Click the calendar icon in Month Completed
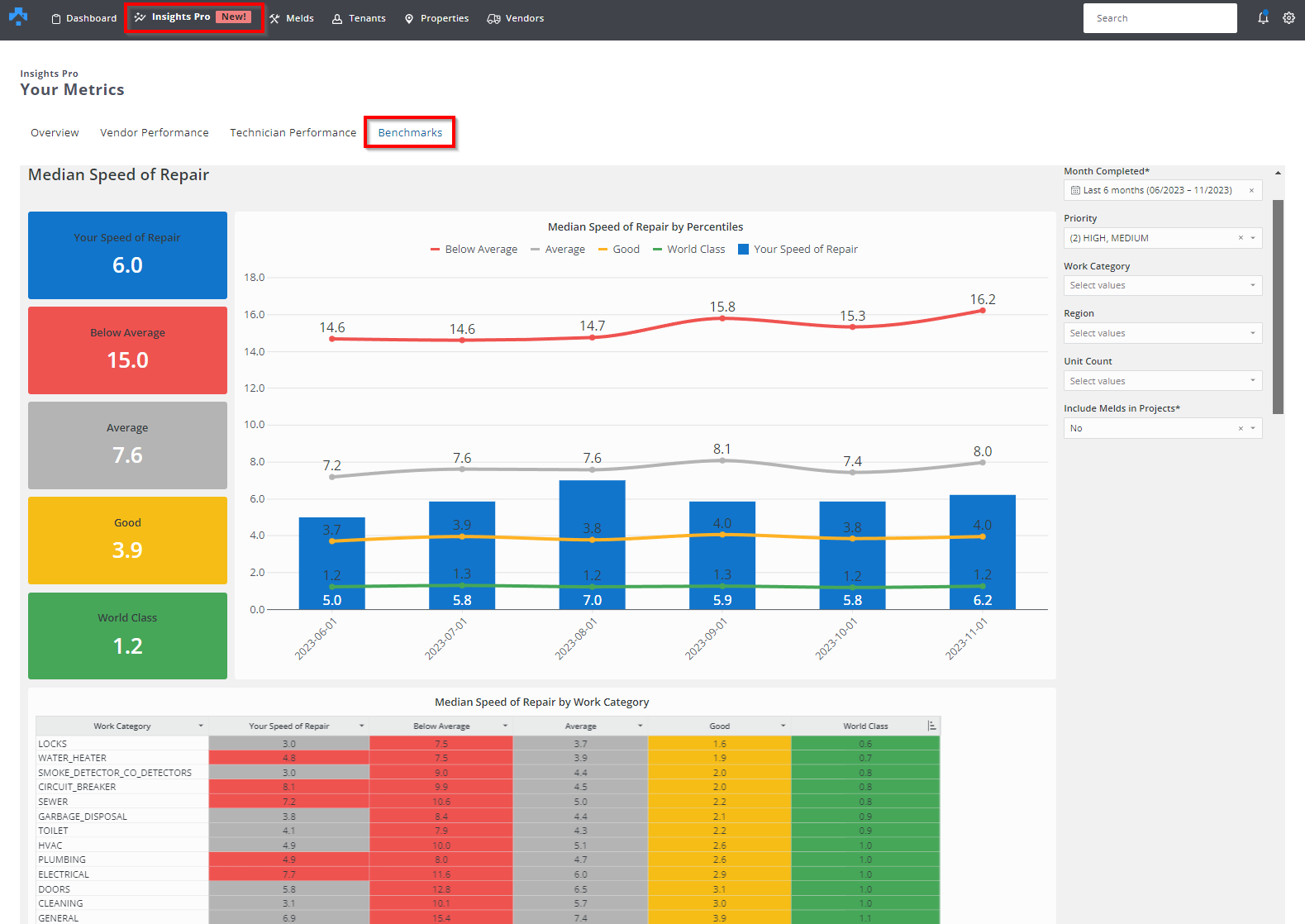The height and width of the screenshot is (924, 1305). pos(1075,190)
